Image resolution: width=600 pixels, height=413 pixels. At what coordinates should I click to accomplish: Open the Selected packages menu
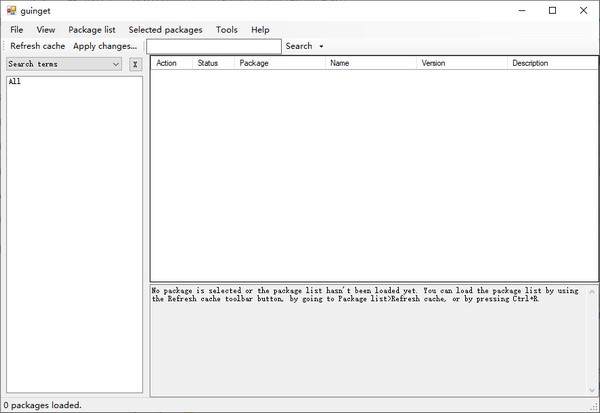coord(165,30)
